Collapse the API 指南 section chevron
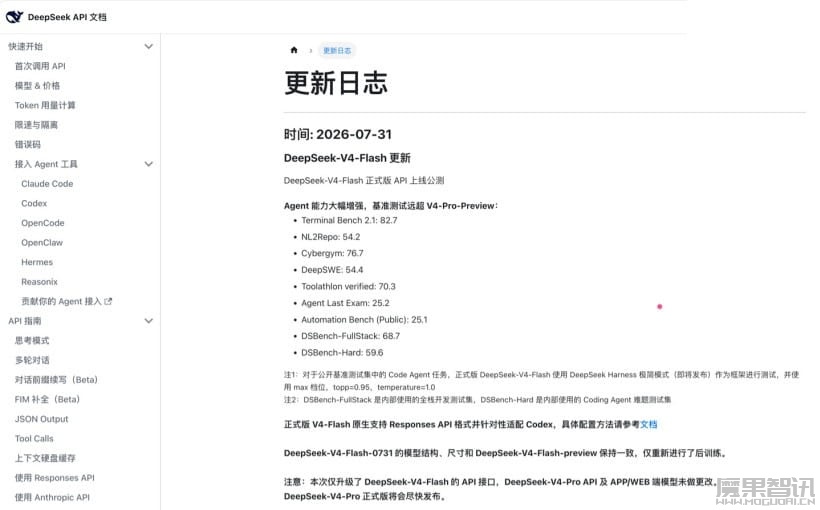Screen dimensions: 820x510 (x=149, y=321)
